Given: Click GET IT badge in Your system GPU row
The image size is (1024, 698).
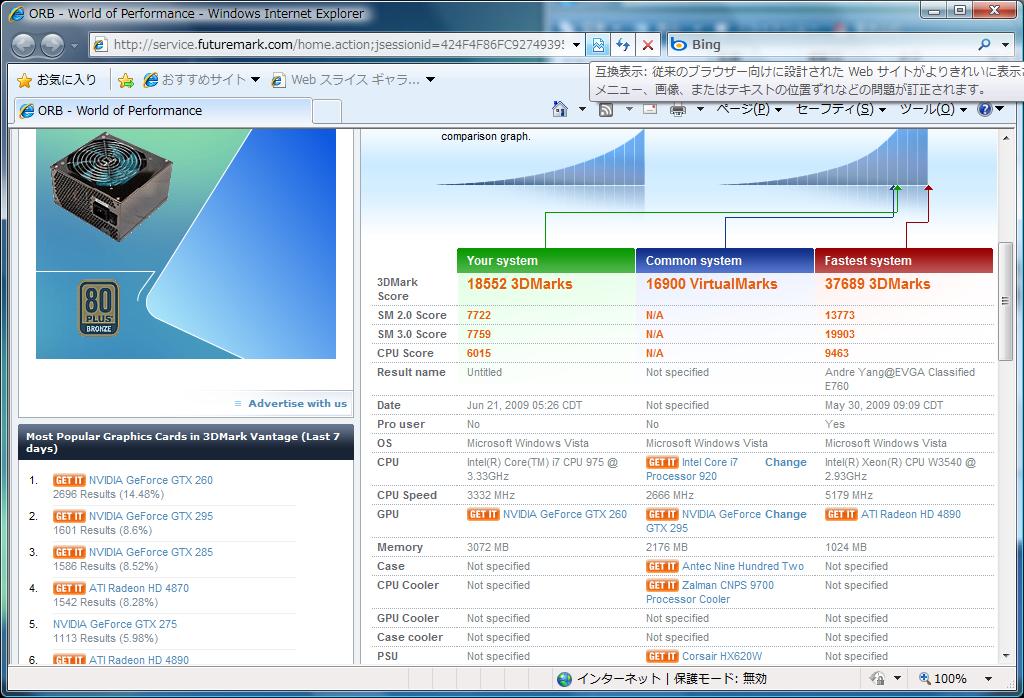Looking at the screenshot, I should [x=483, y=515].
